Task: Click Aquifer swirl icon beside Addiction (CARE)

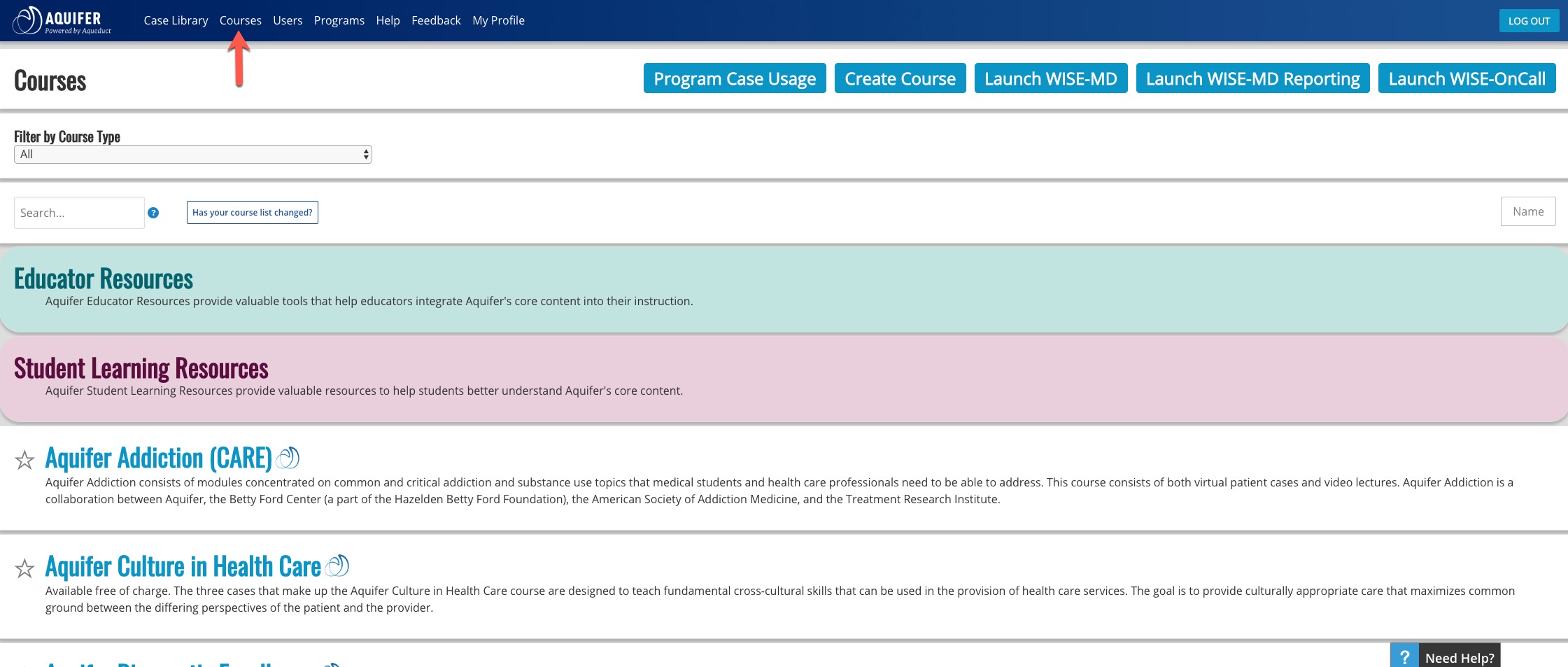Action: click(288, 458)
